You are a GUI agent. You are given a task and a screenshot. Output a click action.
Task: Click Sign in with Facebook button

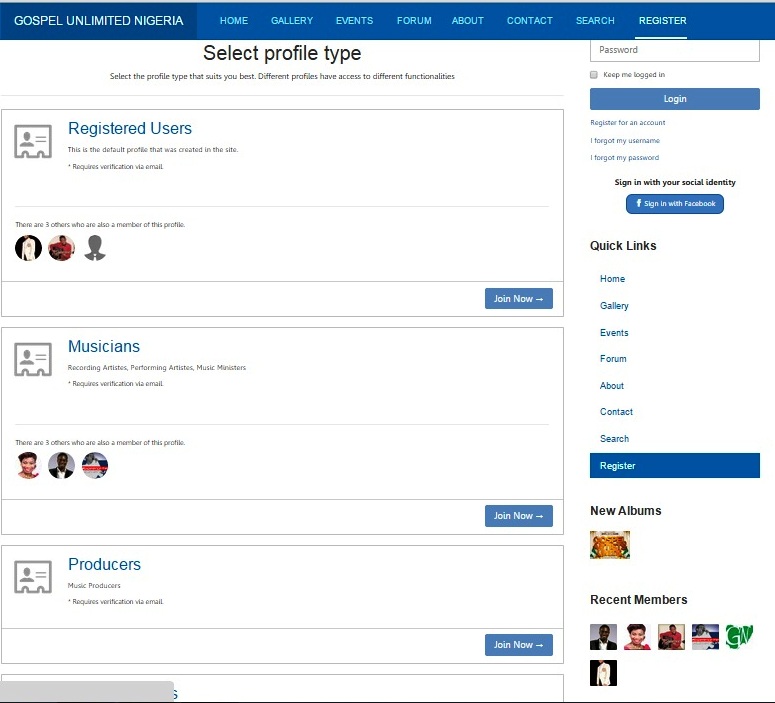(x=675, y=204)
